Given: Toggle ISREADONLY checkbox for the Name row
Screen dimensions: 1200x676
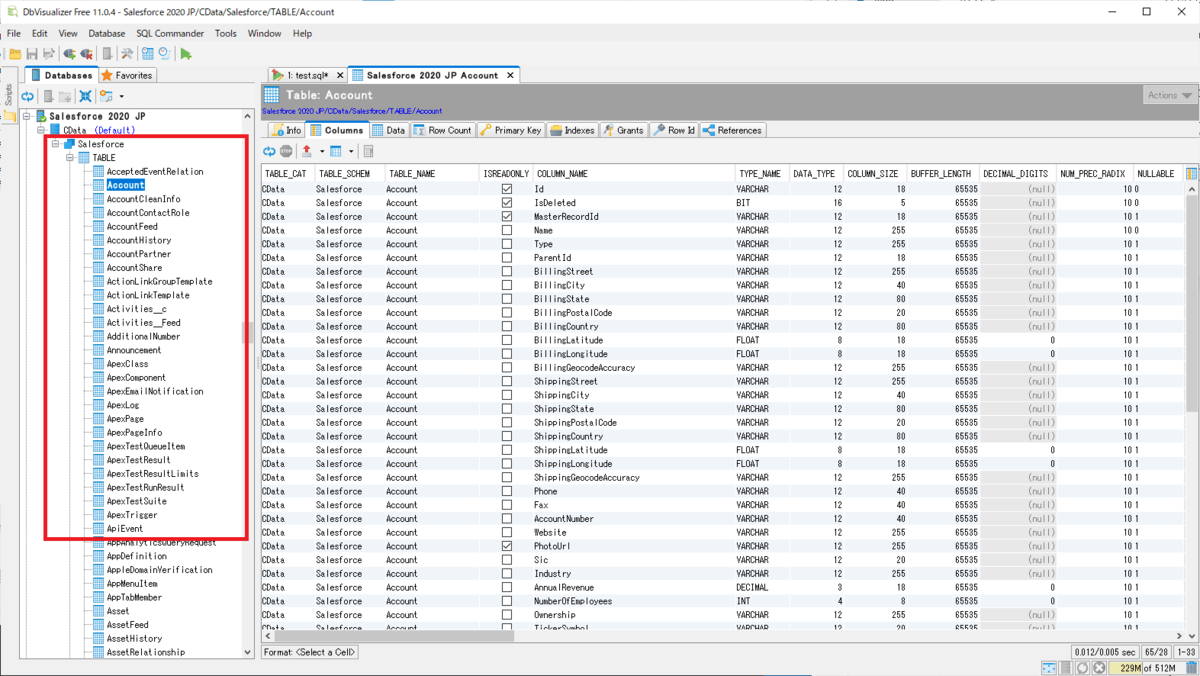Looking at the screenshot, I should click(x=507, y=230).
